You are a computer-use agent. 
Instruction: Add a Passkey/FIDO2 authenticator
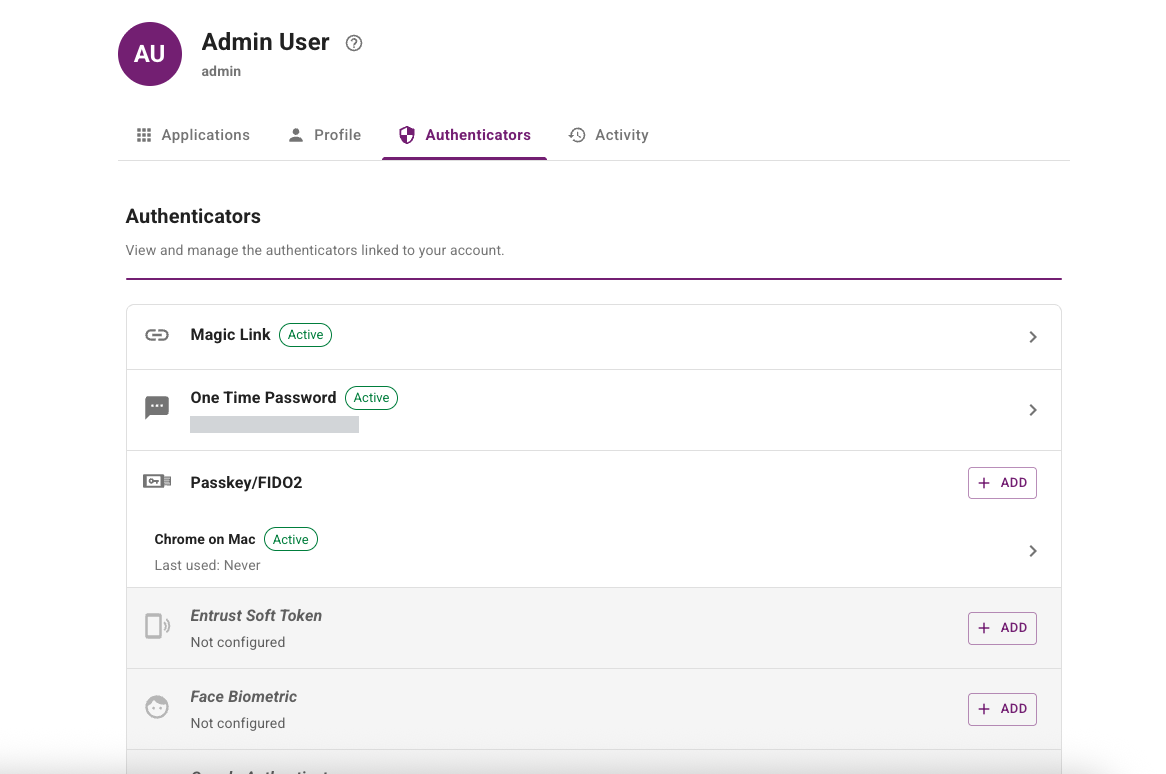(1002, 483)
